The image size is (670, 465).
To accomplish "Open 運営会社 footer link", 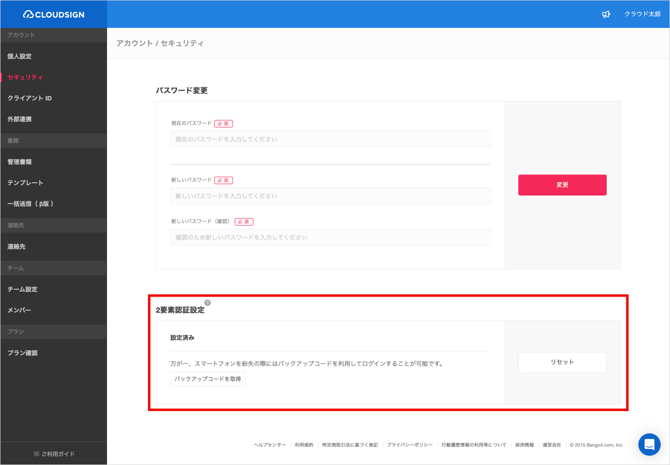I will (x=552, y=445).
